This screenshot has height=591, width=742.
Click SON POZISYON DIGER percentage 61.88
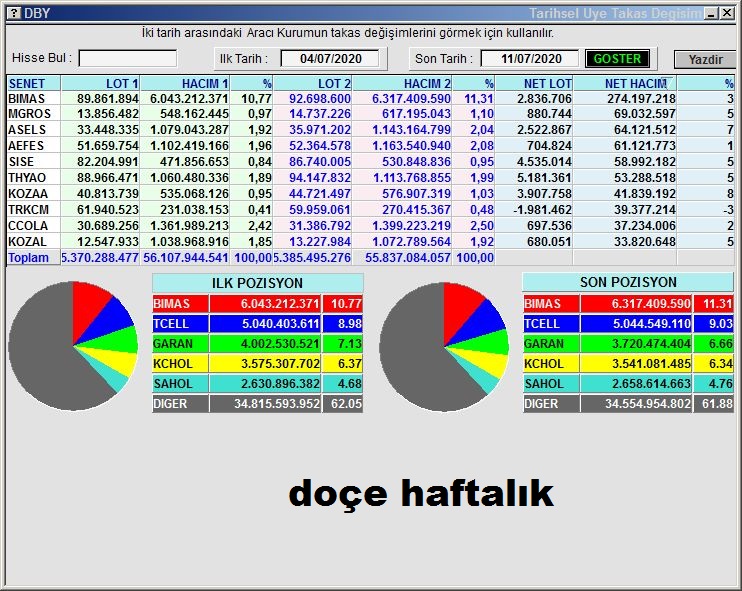(717, 404)
